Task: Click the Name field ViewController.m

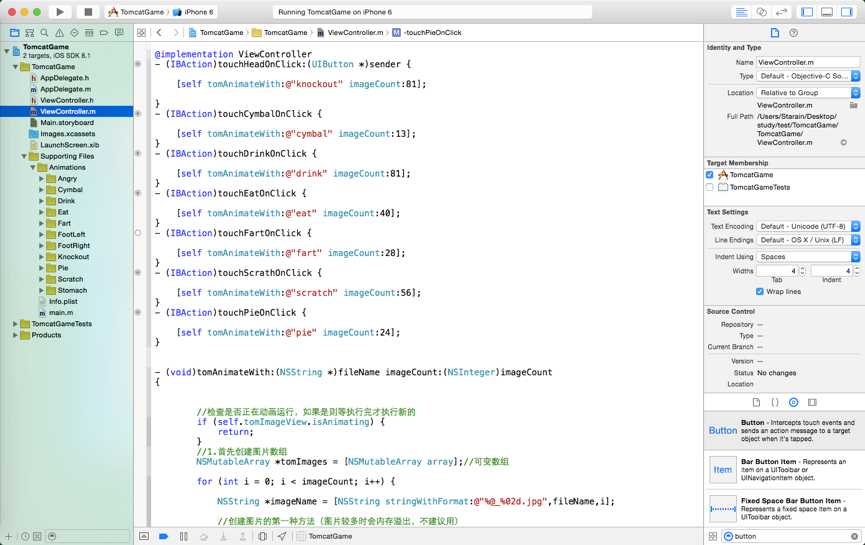Action: [x=808, y=62]
